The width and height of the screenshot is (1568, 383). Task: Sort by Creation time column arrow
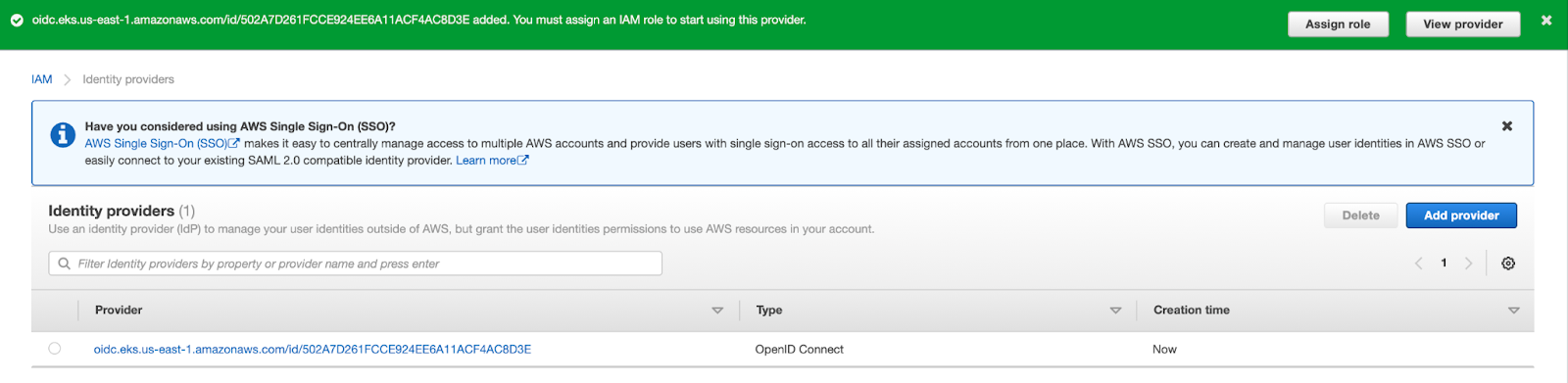pos(1514,311)
